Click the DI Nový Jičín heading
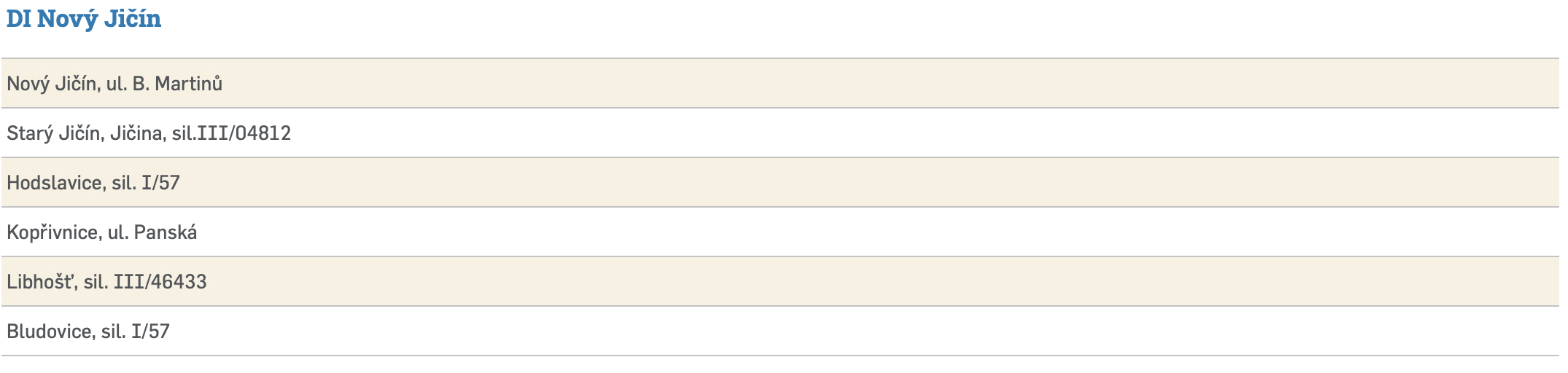Viewport: 1568px width, 373px height. 83,19
